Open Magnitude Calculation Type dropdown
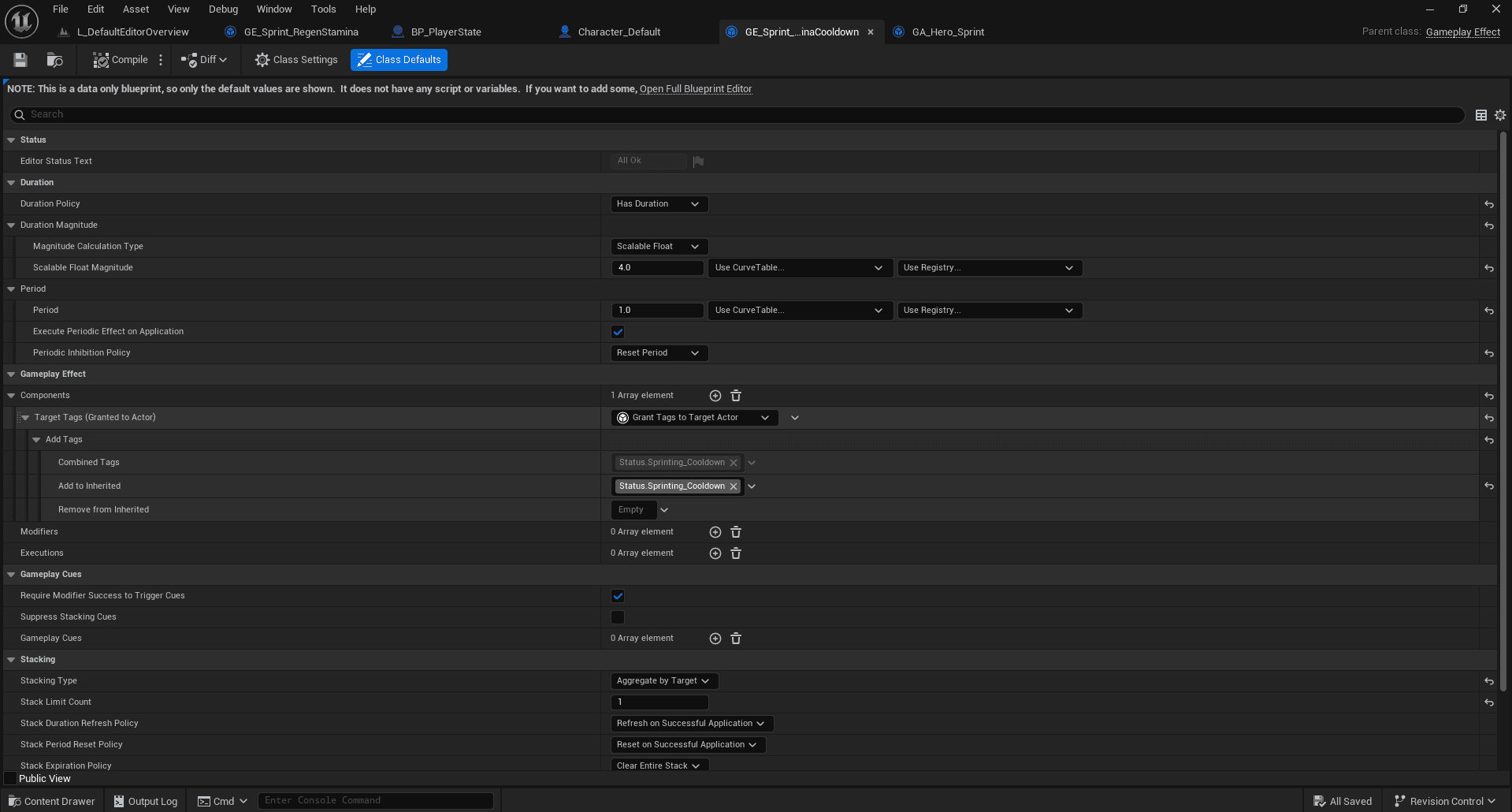Screen dimensions: 1512x812 659,247
